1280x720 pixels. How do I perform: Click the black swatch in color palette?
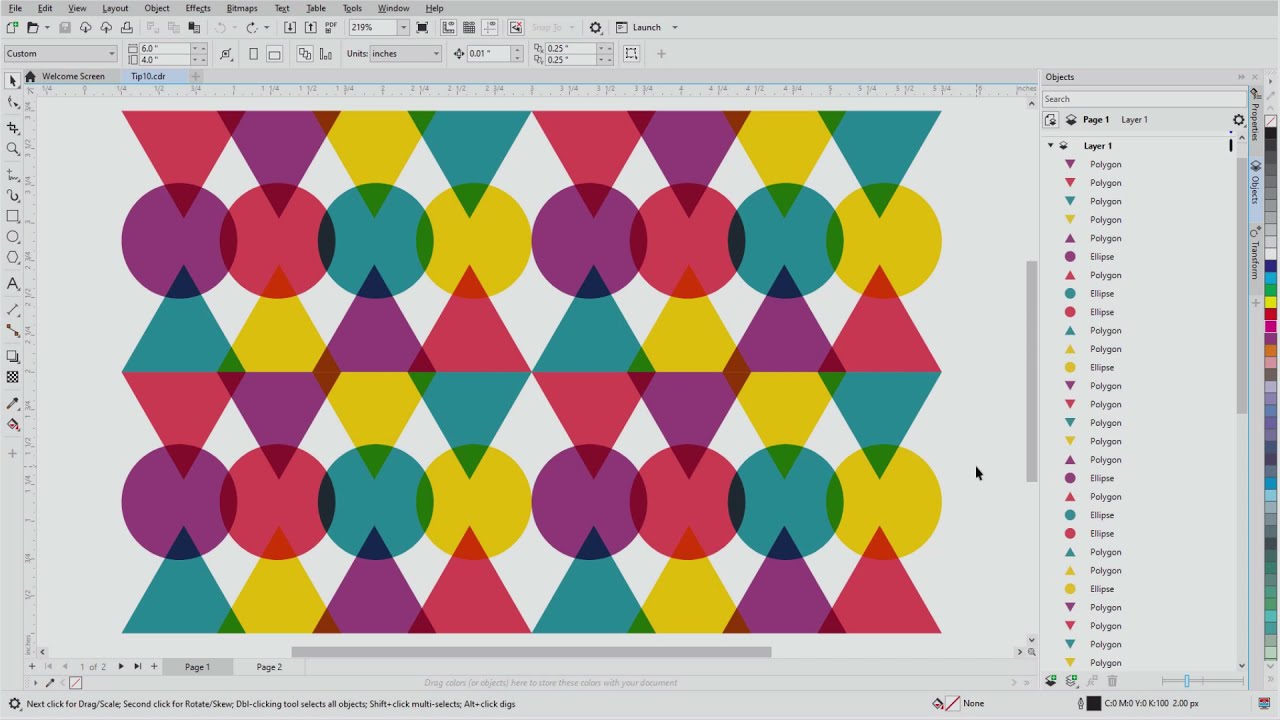coord(1271,133)
